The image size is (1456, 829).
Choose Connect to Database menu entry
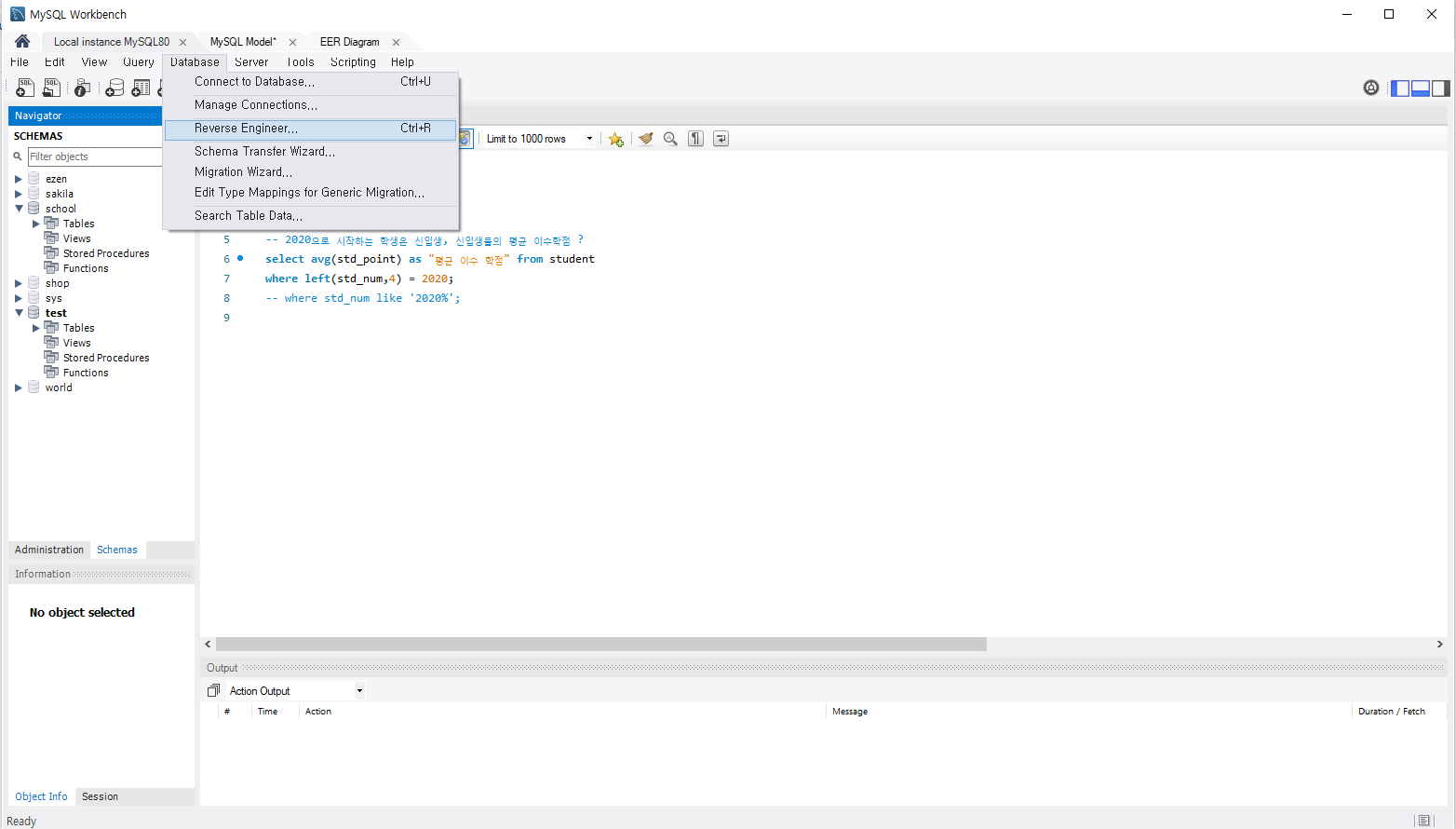click(x=311, y=82)
